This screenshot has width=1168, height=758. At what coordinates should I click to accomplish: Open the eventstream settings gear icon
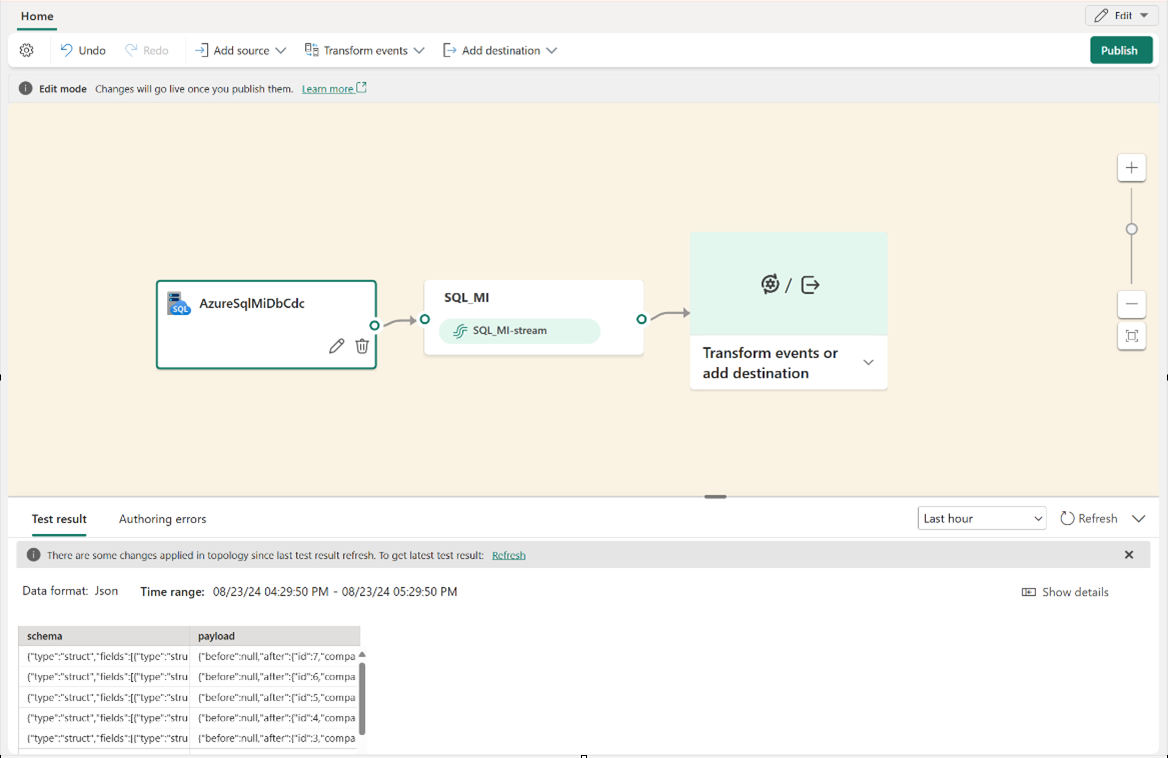coord(26,49)
